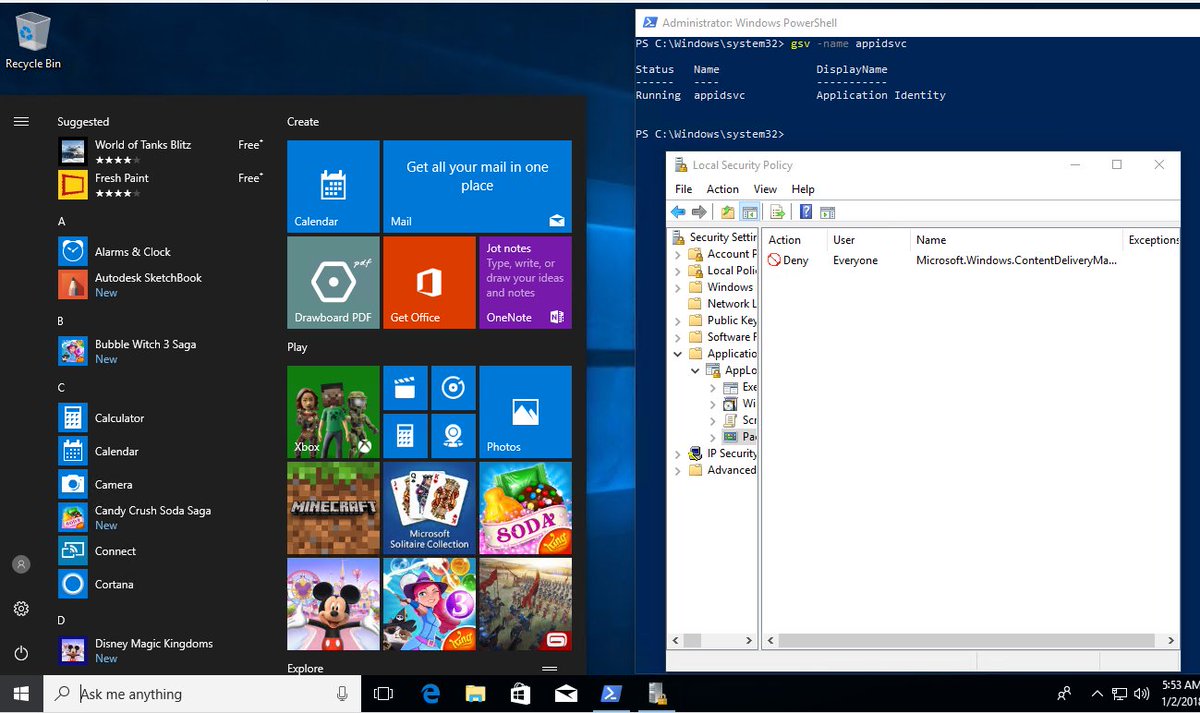
Task: Open the View menu
Action: coord(765,189)
